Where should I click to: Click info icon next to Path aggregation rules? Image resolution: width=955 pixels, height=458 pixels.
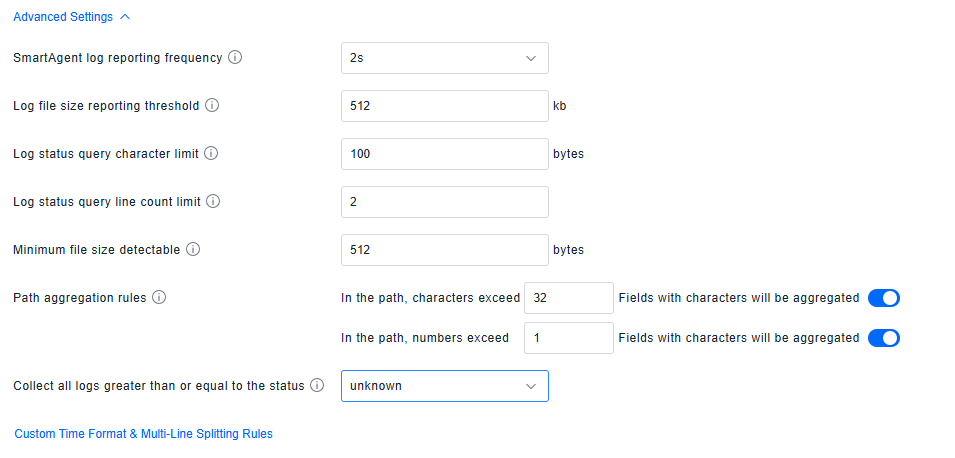click(x=159, y=298)
